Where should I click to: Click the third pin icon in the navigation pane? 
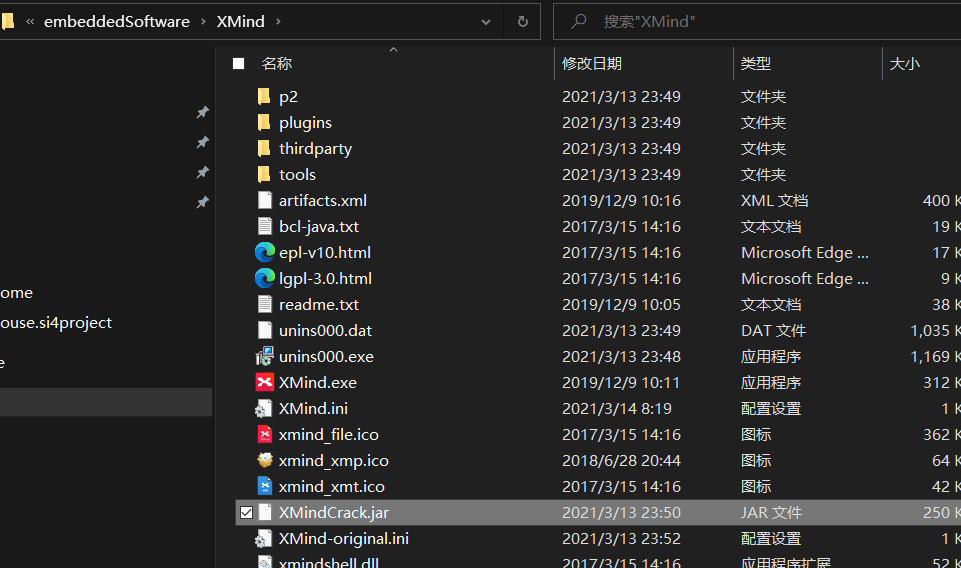[202, 172]
